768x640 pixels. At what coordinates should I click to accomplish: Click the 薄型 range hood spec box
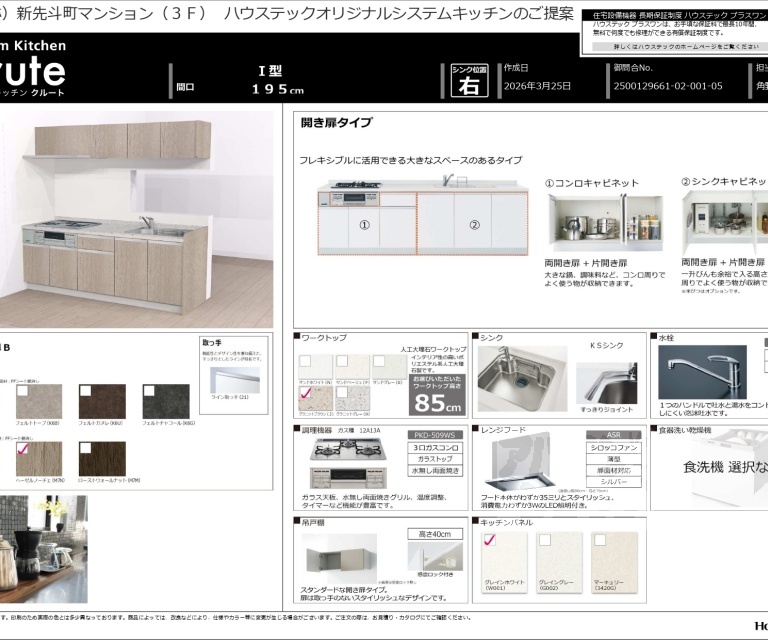[614, 459]
